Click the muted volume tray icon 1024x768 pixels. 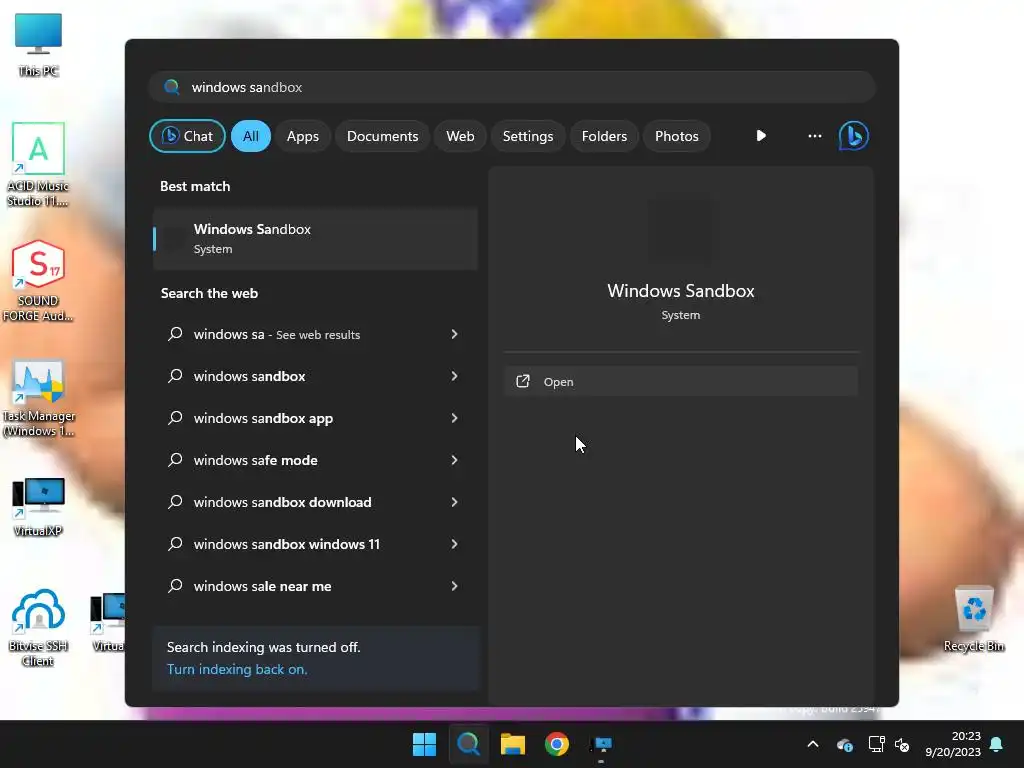(902, 744)
